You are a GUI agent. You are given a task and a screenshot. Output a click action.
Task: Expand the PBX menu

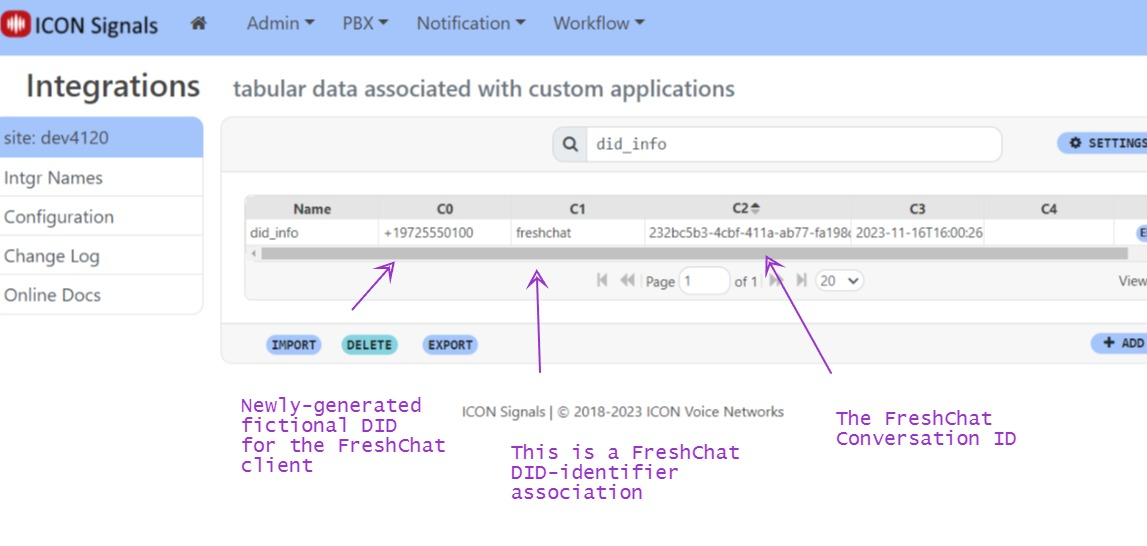click(365, 23)
